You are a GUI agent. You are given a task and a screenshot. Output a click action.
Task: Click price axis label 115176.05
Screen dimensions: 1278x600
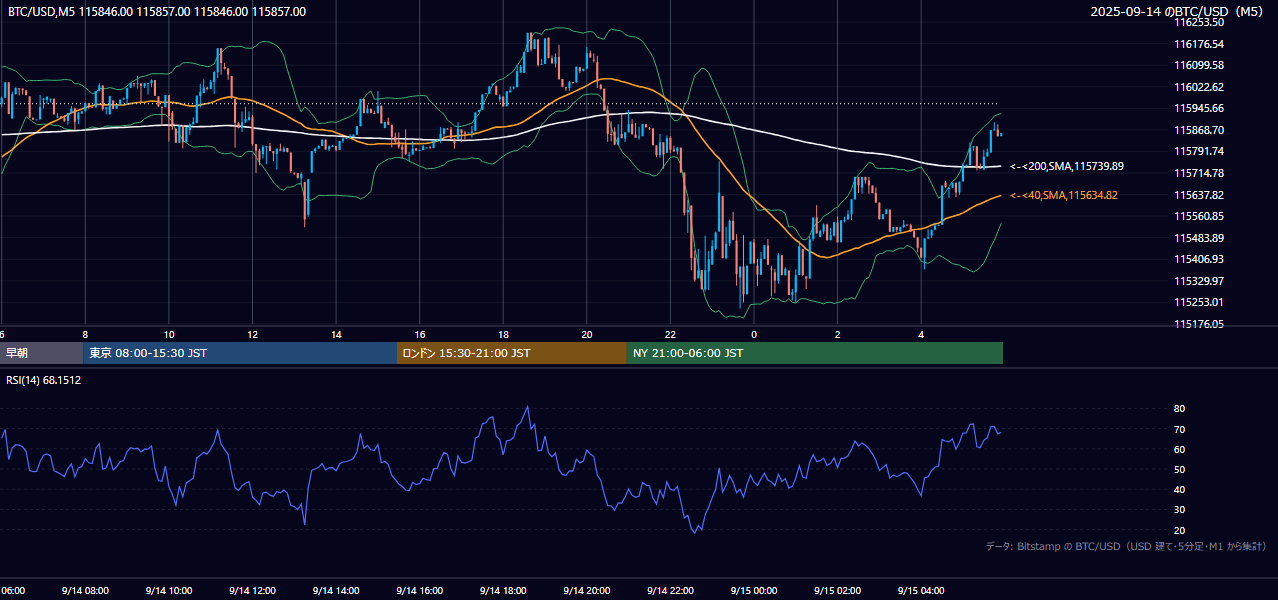point(1199,324)
